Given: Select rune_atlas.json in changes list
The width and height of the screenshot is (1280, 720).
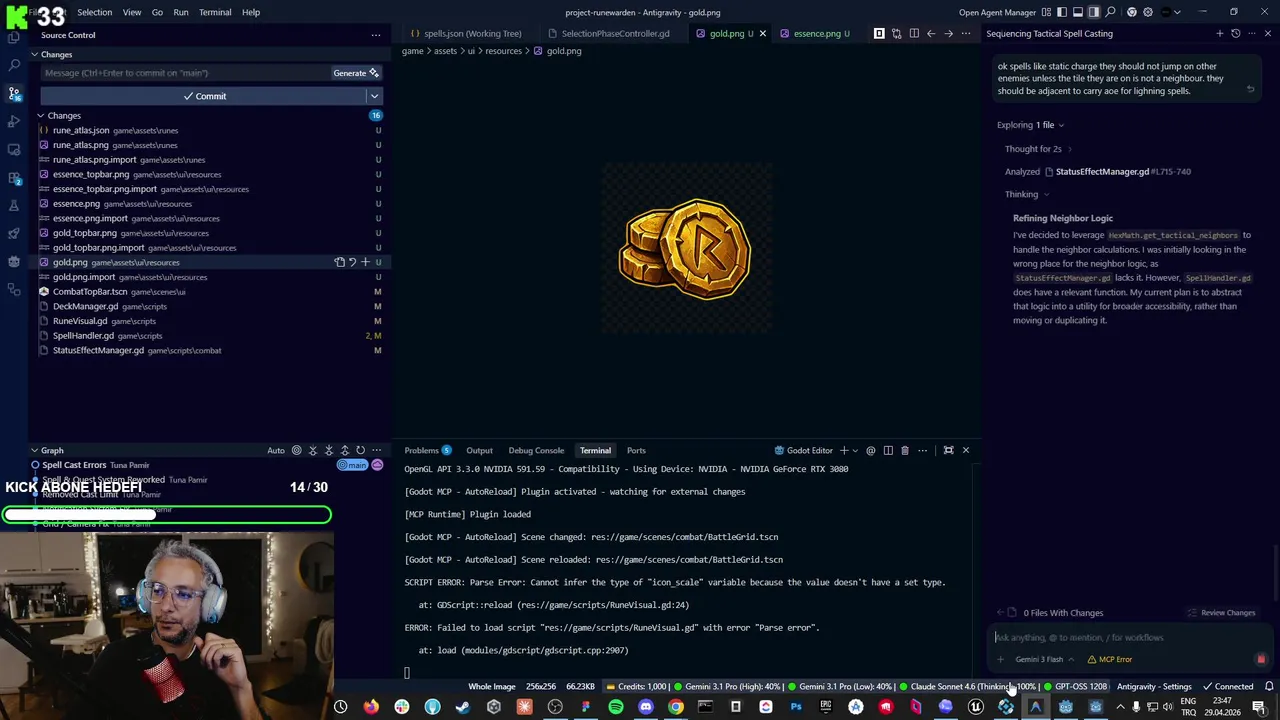Looking at the screenshot, I should click(210, 130).
